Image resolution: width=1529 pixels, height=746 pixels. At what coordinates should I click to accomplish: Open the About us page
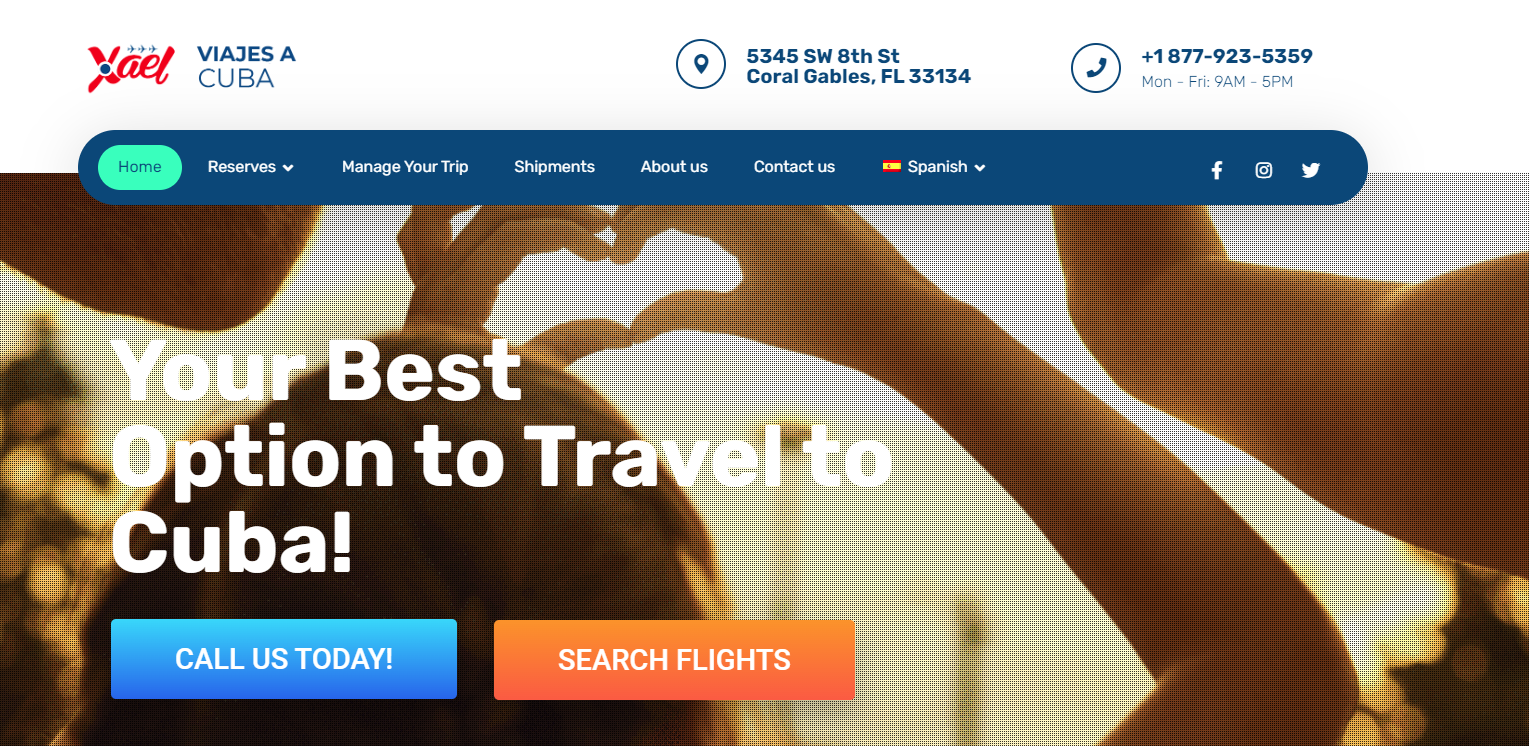(x=674, y=167)
